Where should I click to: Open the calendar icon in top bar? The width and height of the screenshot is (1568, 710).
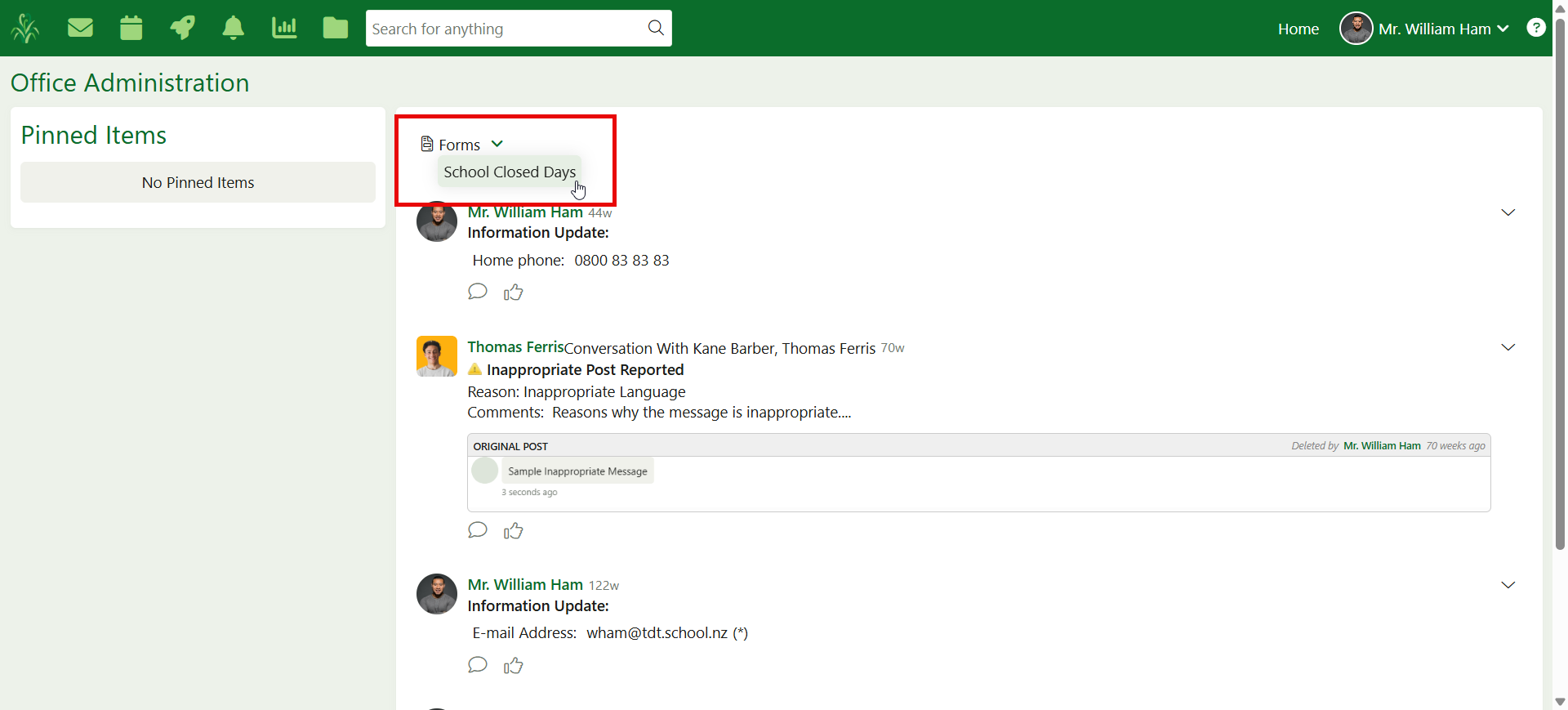(x=131, y=29)
